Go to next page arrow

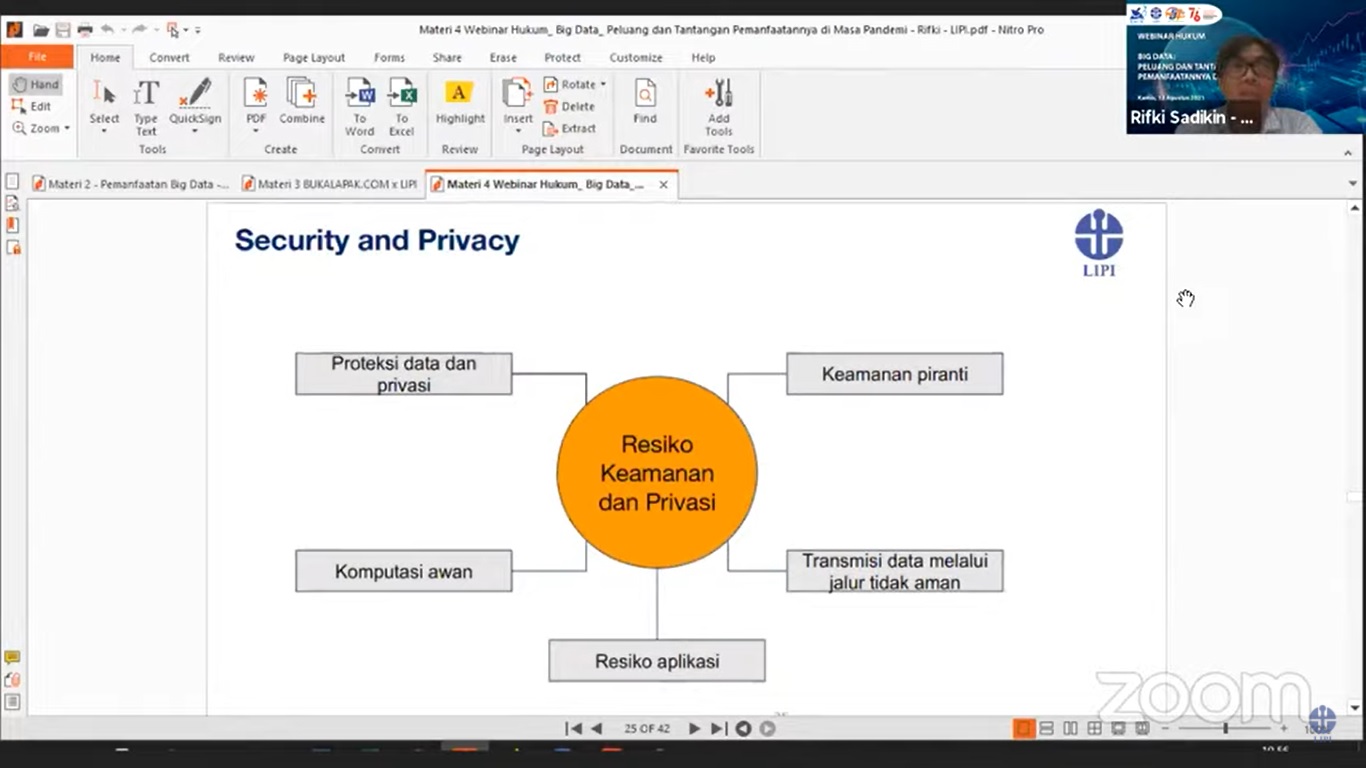[x=694, y=729]
